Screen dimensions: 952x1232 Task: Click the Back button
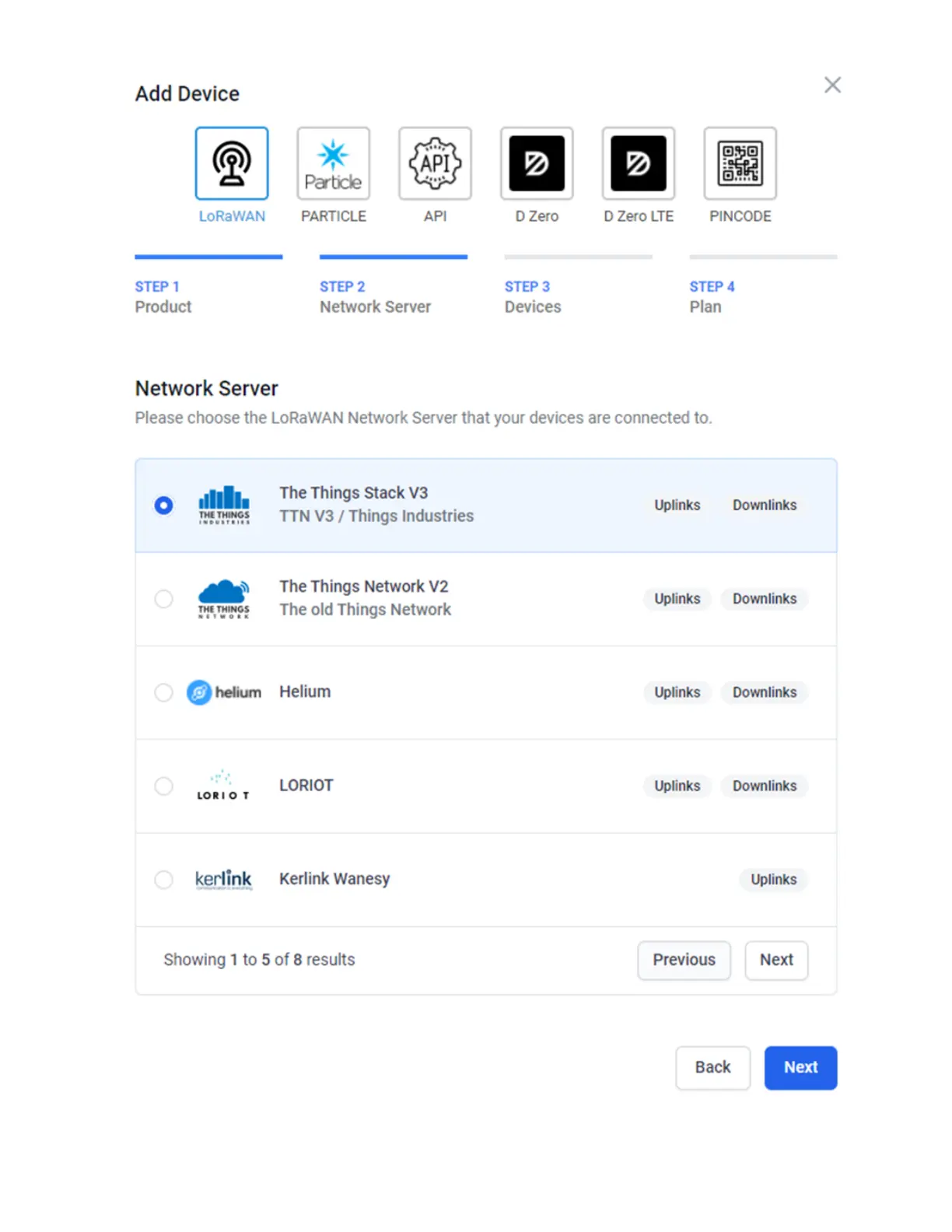click(712, 1067)
